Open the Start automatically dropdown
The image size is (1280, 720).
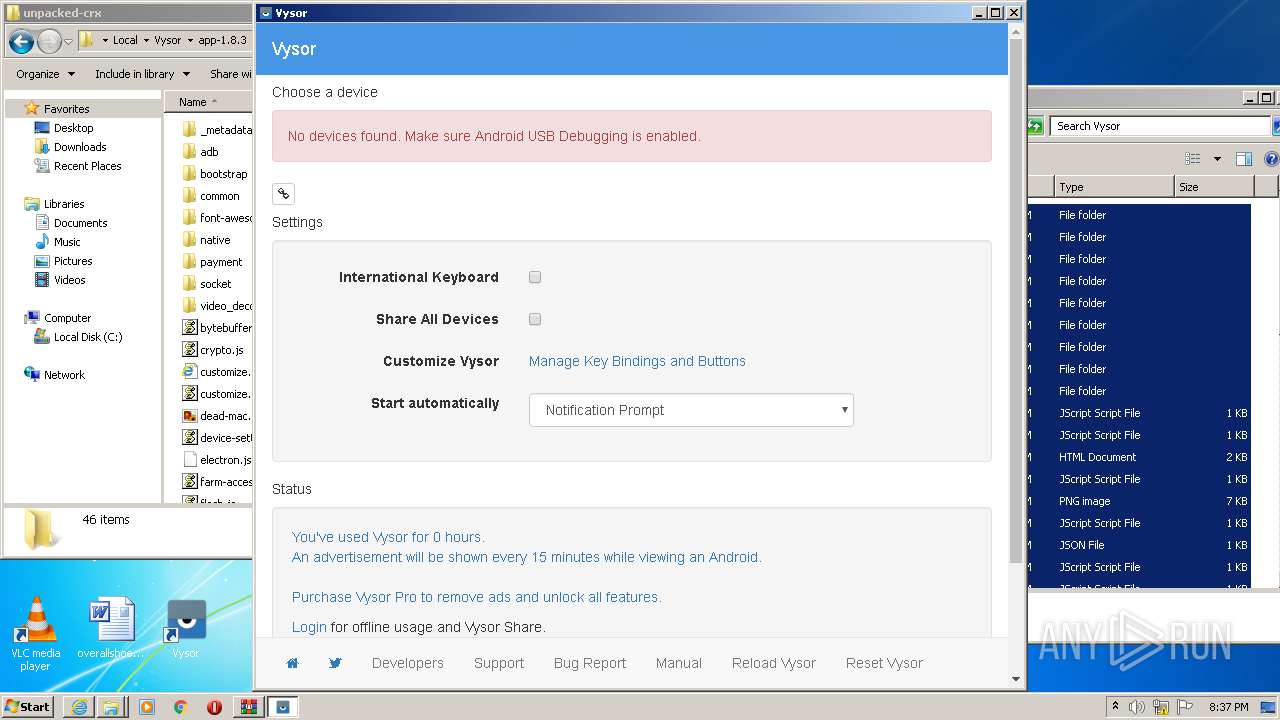(691, 410)
